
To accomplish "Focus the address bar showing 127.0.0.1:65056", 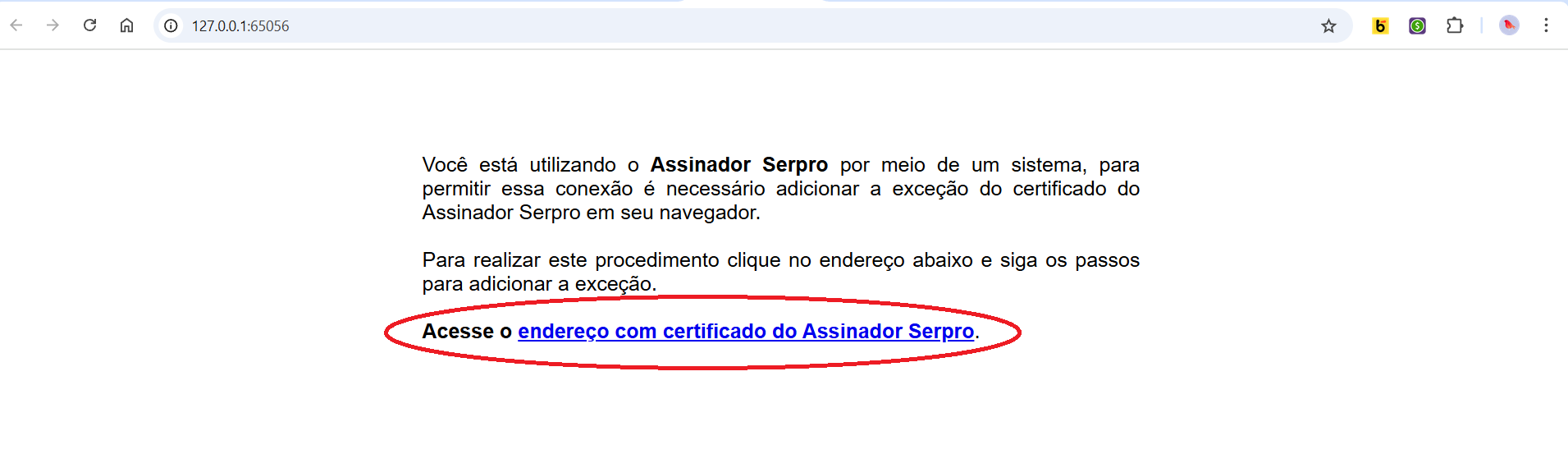I will 738,25.
